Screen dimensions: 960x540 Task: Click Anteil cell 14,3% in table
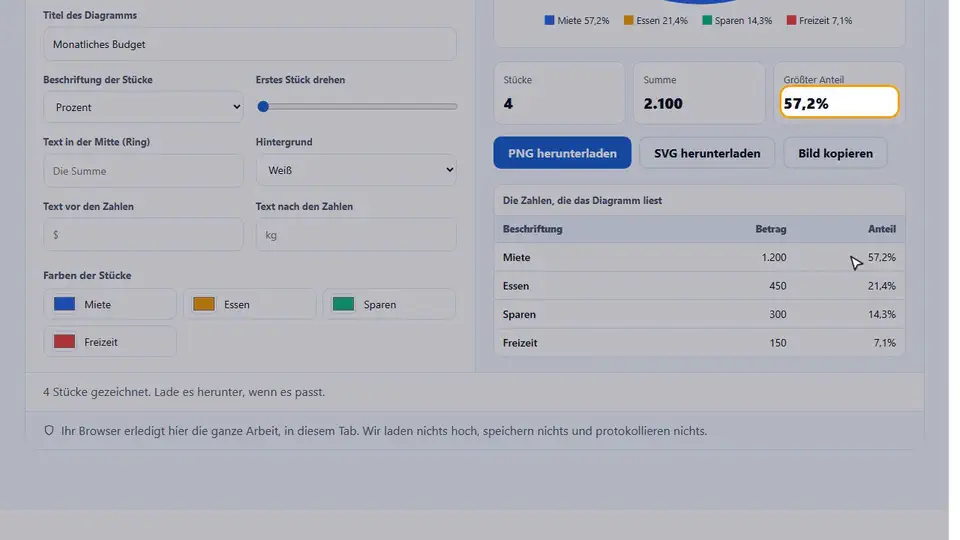882,314
